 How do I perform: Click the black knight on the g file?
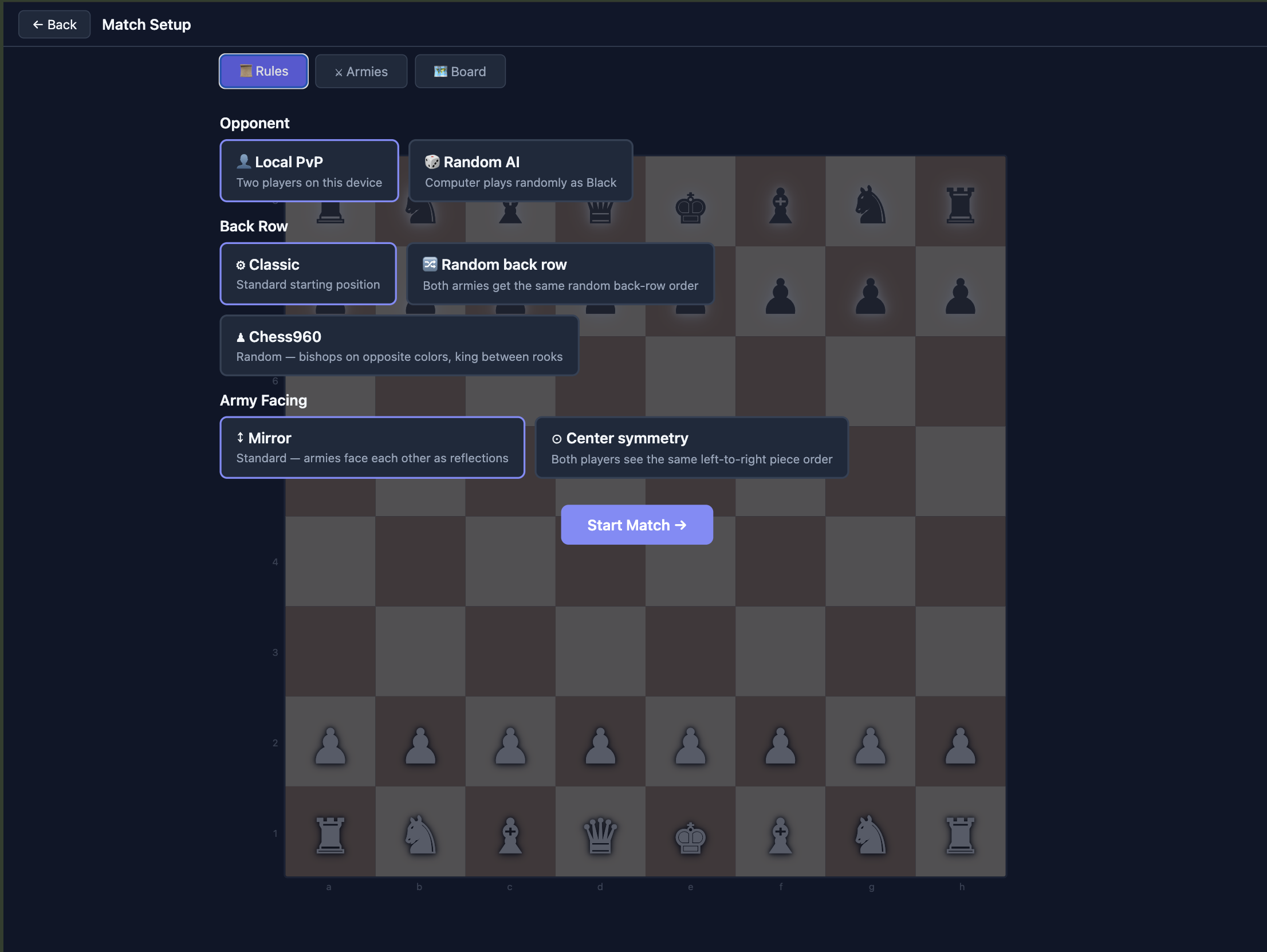pyautogui.click(x=870, y=205)
